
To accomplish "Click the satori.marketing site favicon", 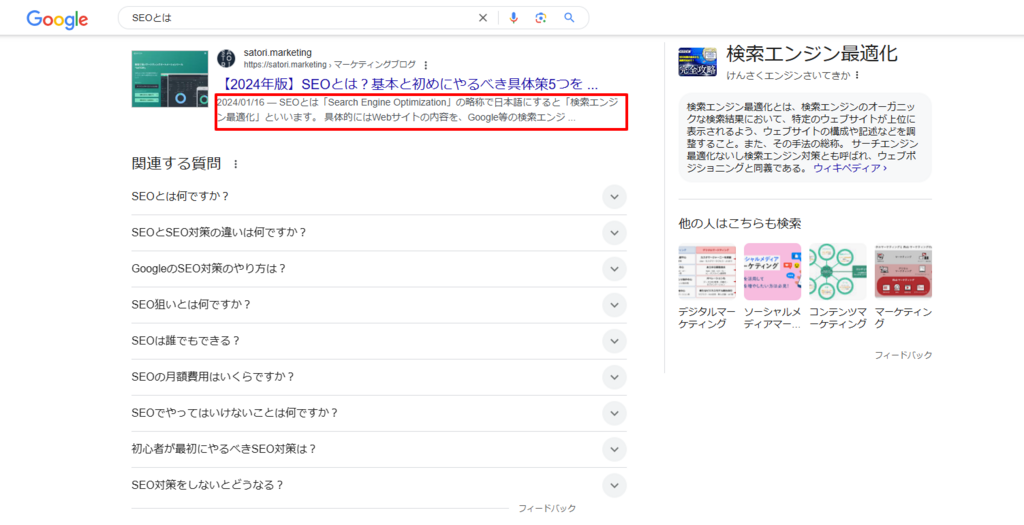I will click(226, 58).
